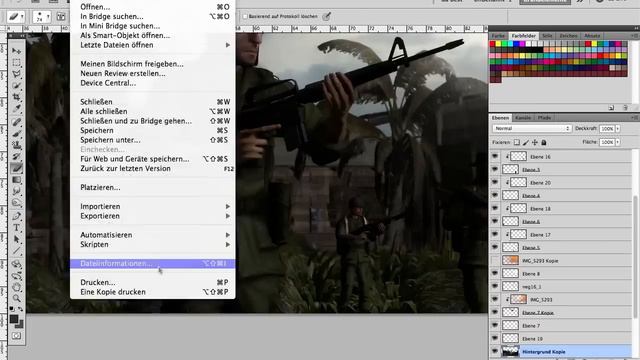Select the Eyedropper tool
This screenshot has width=640, height=360.
16,109
